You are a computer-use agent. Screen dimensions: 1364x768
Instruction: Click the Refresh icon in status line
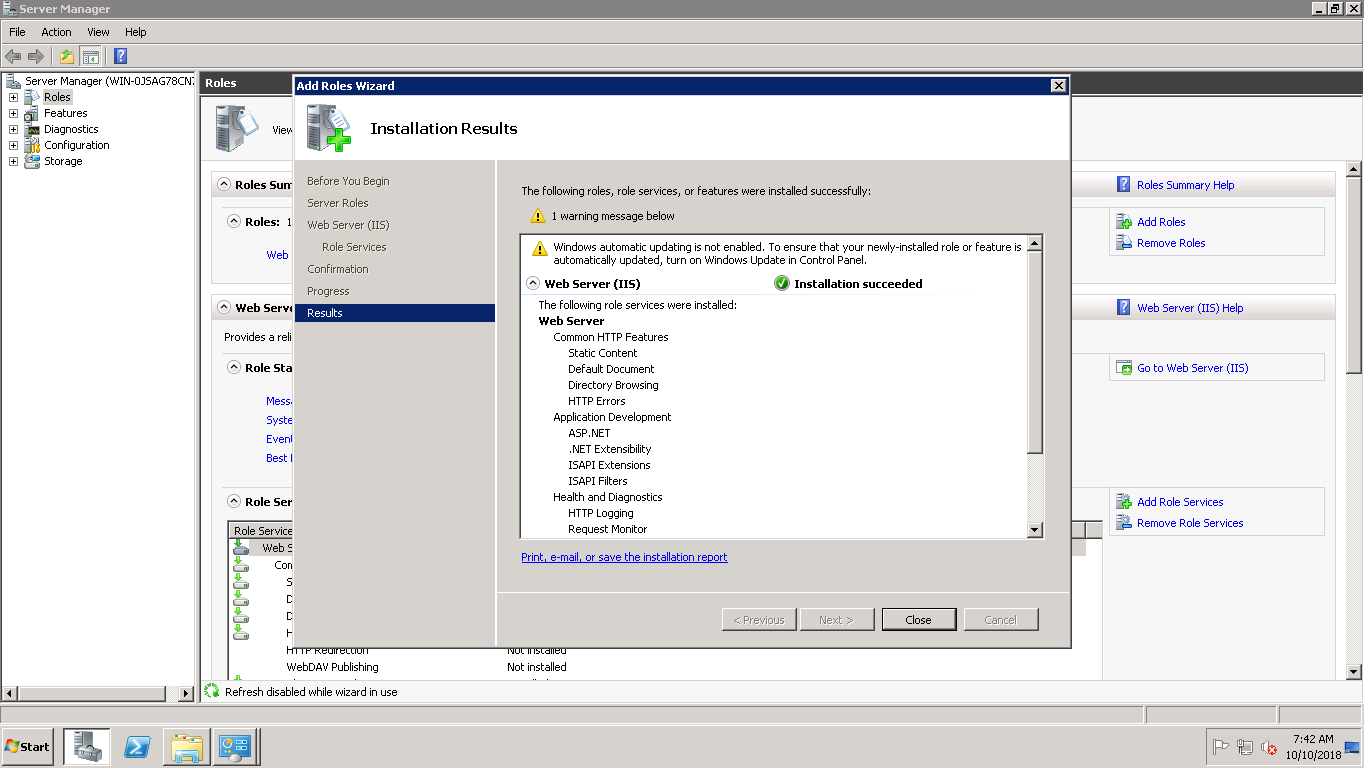(x=212, y=691)
